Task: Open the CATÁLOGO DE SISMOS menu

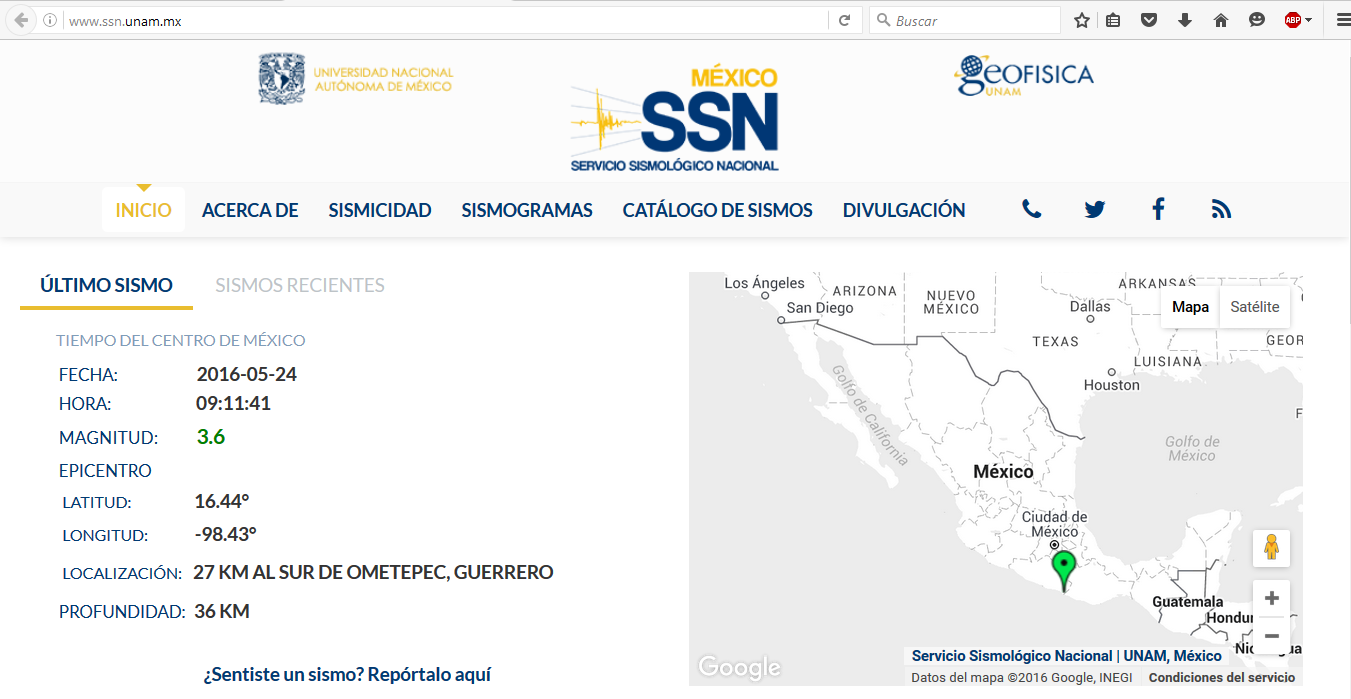Action: point(717,209)
